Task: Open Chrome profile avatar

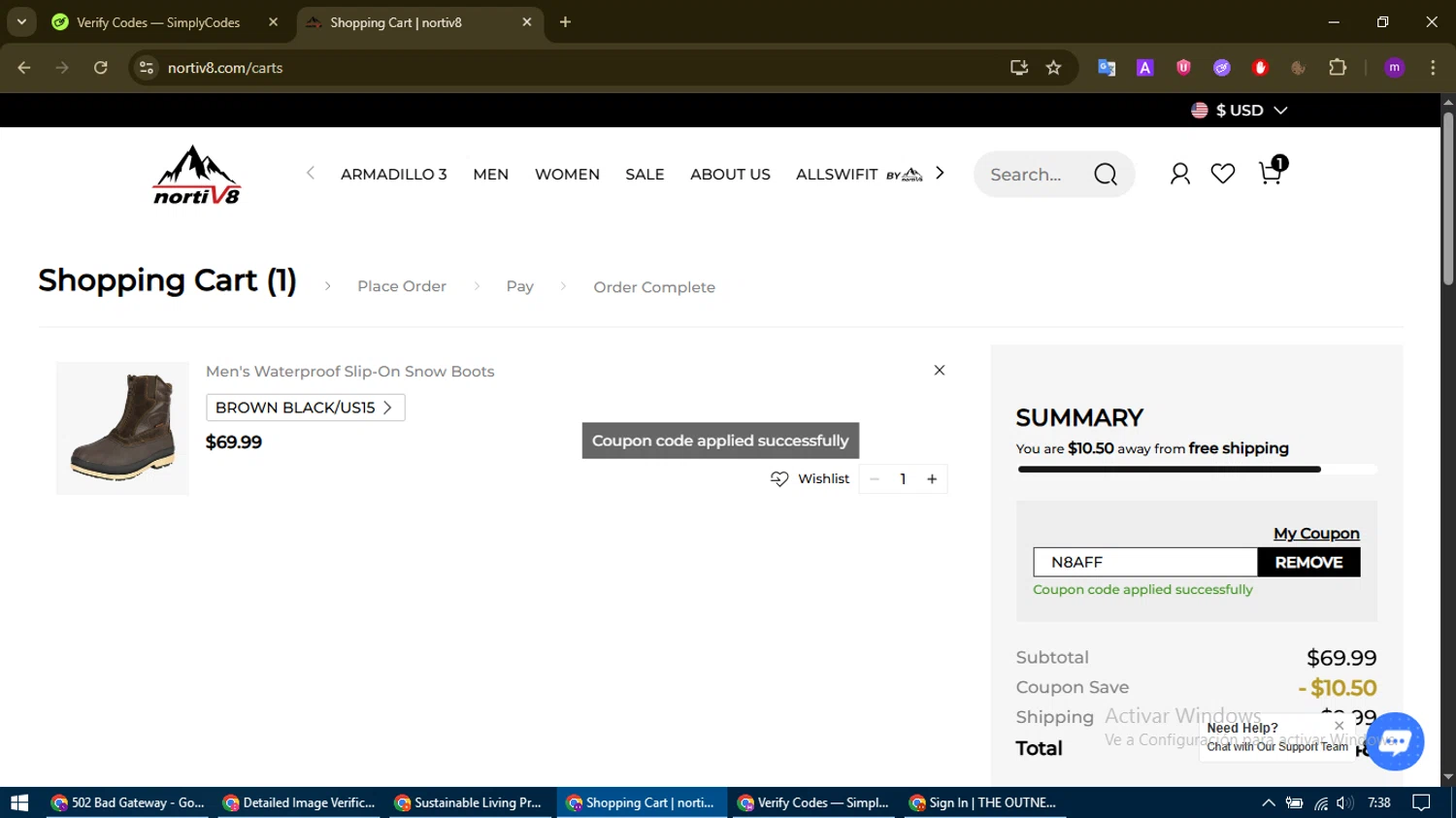Action: pos(1395,68)
